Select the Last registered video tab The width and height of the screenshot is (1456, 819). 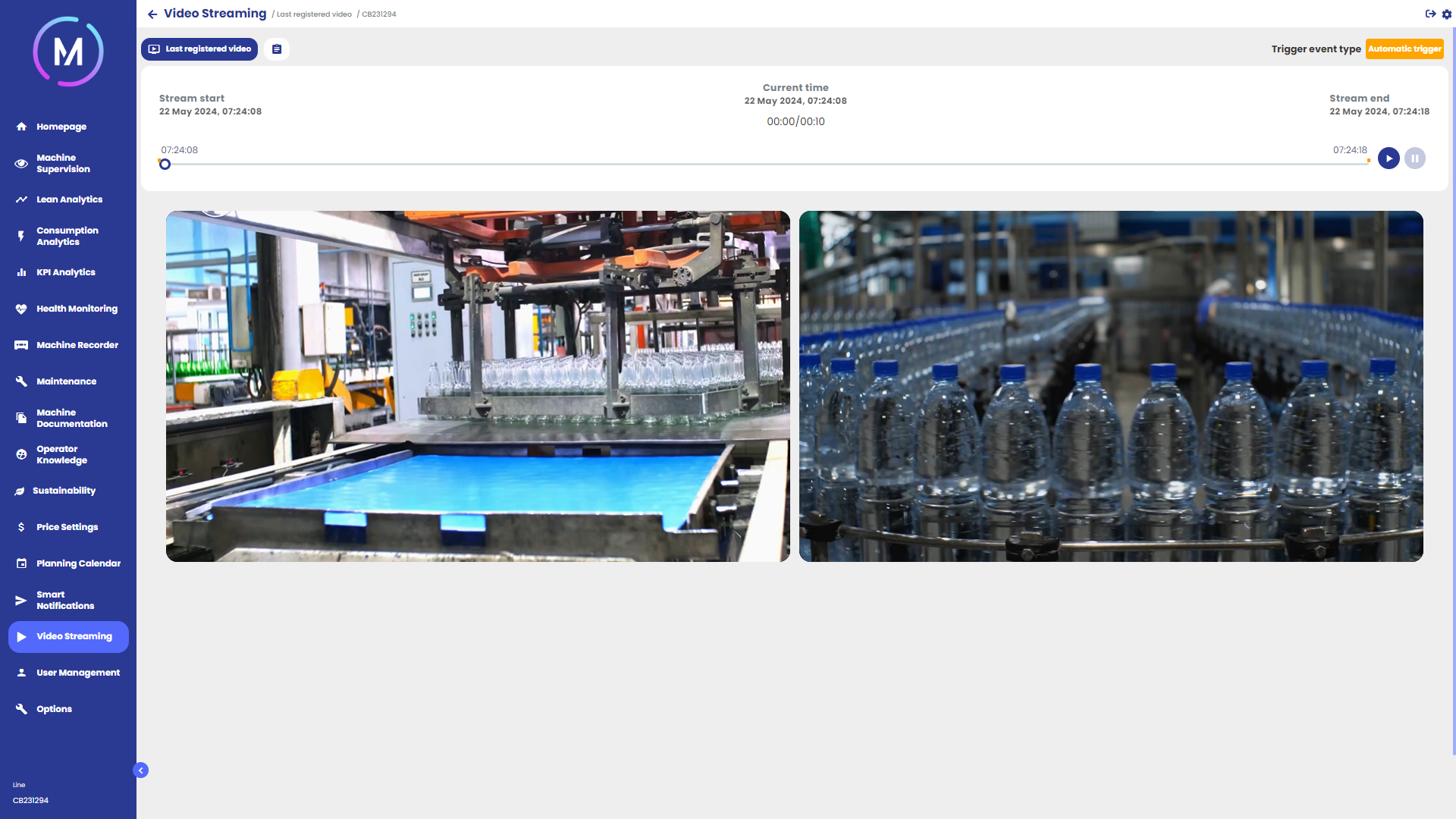[199, 49]
